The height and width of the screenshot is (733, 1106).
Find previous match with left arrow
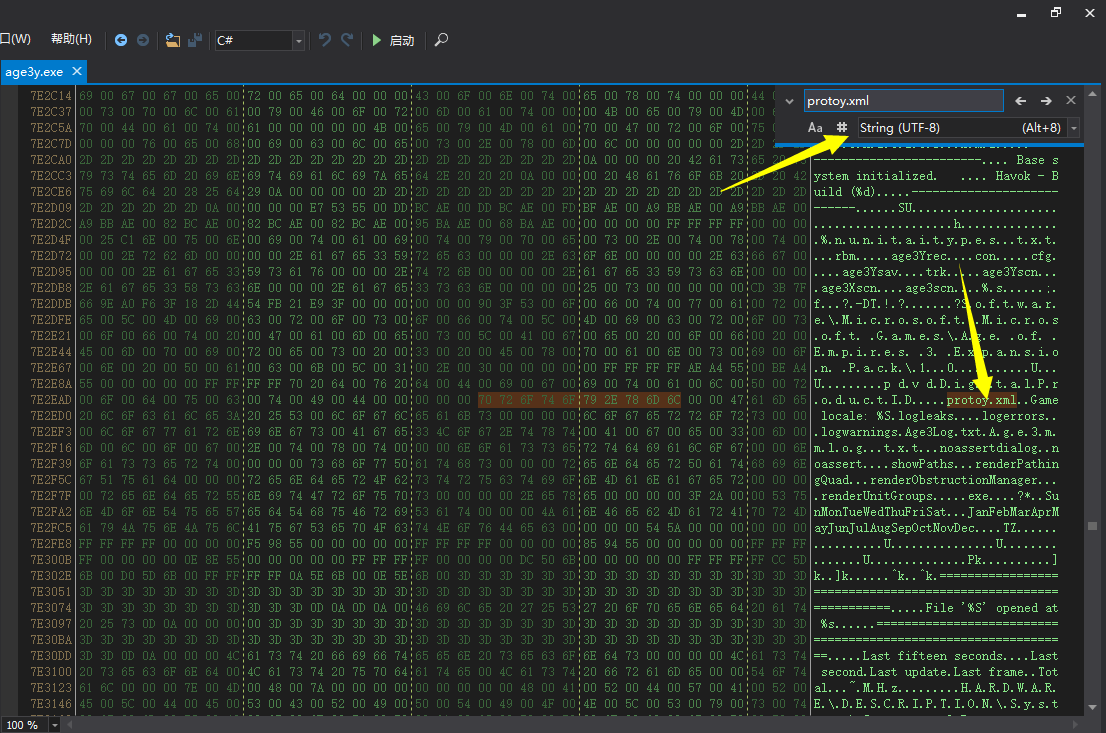[1021, 101]
